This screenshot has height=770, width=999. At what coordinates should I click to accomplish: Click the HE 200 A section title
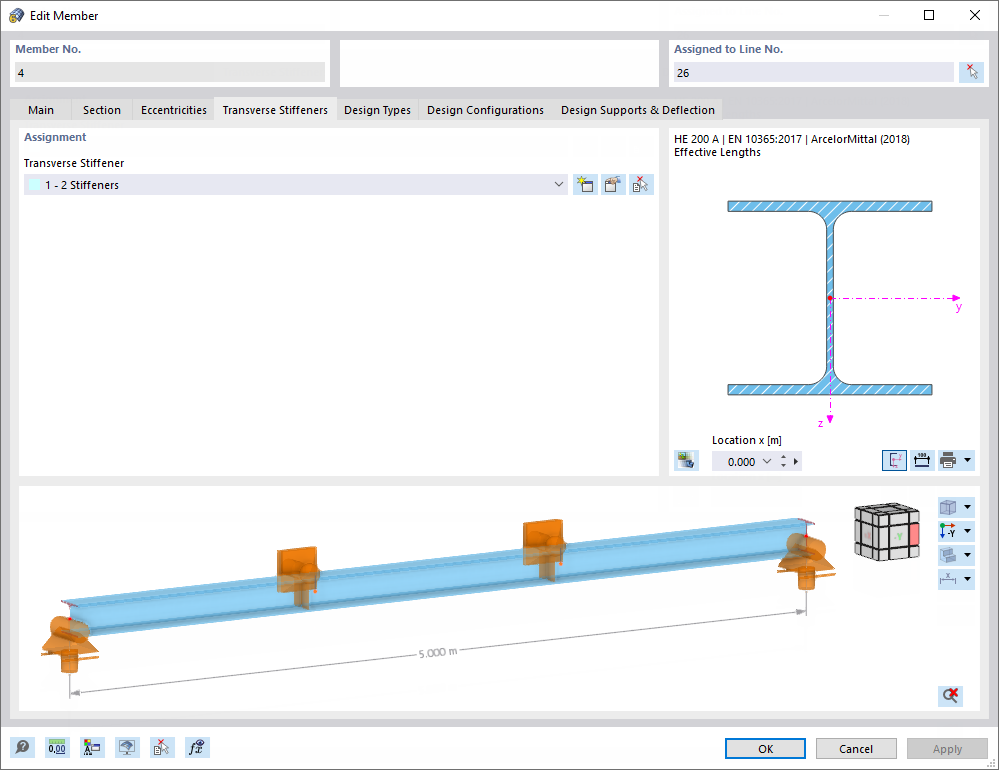click(x=792, y=139)
